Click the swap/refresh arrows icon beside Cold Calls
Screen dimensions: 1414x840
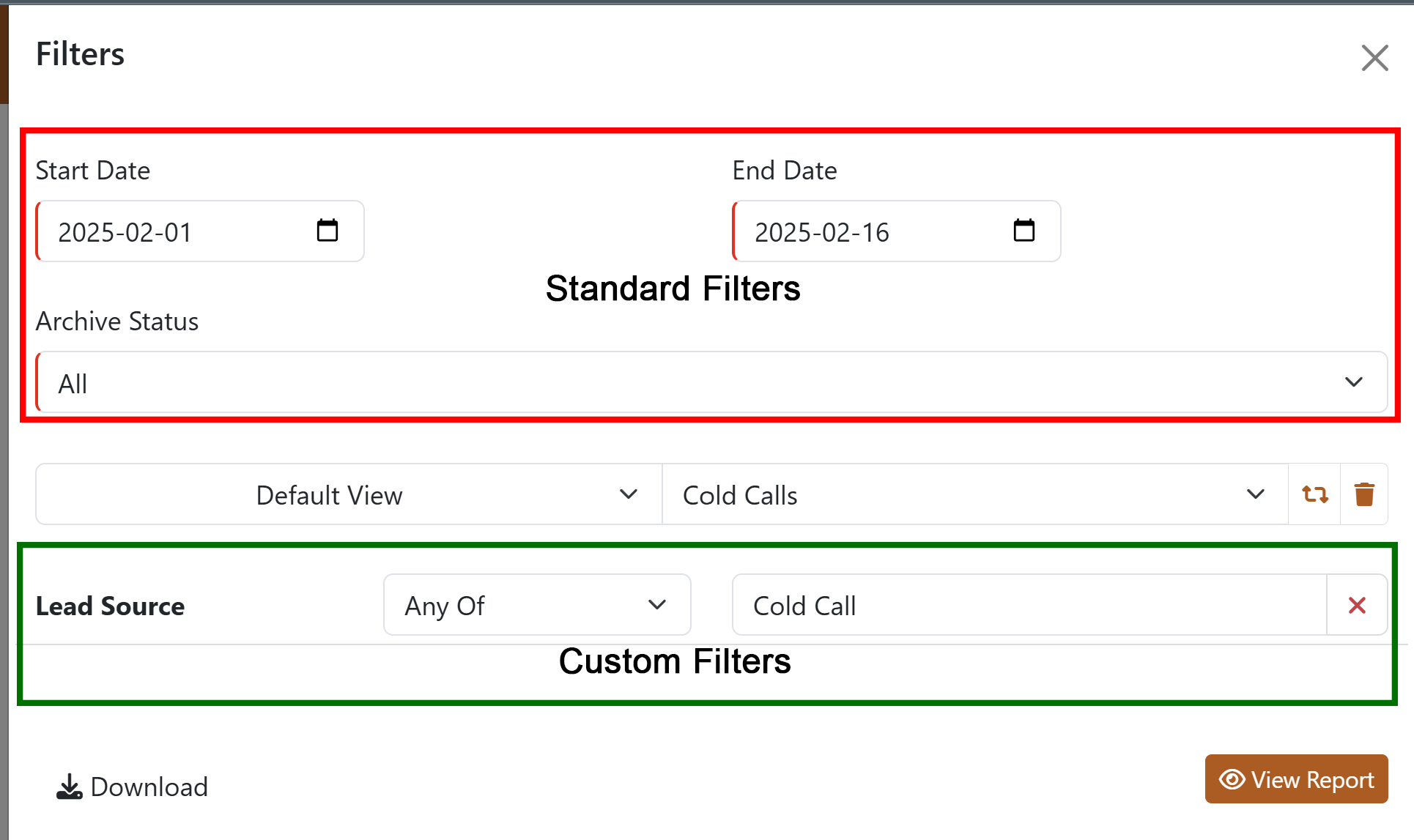click(x=1314, y=494)
